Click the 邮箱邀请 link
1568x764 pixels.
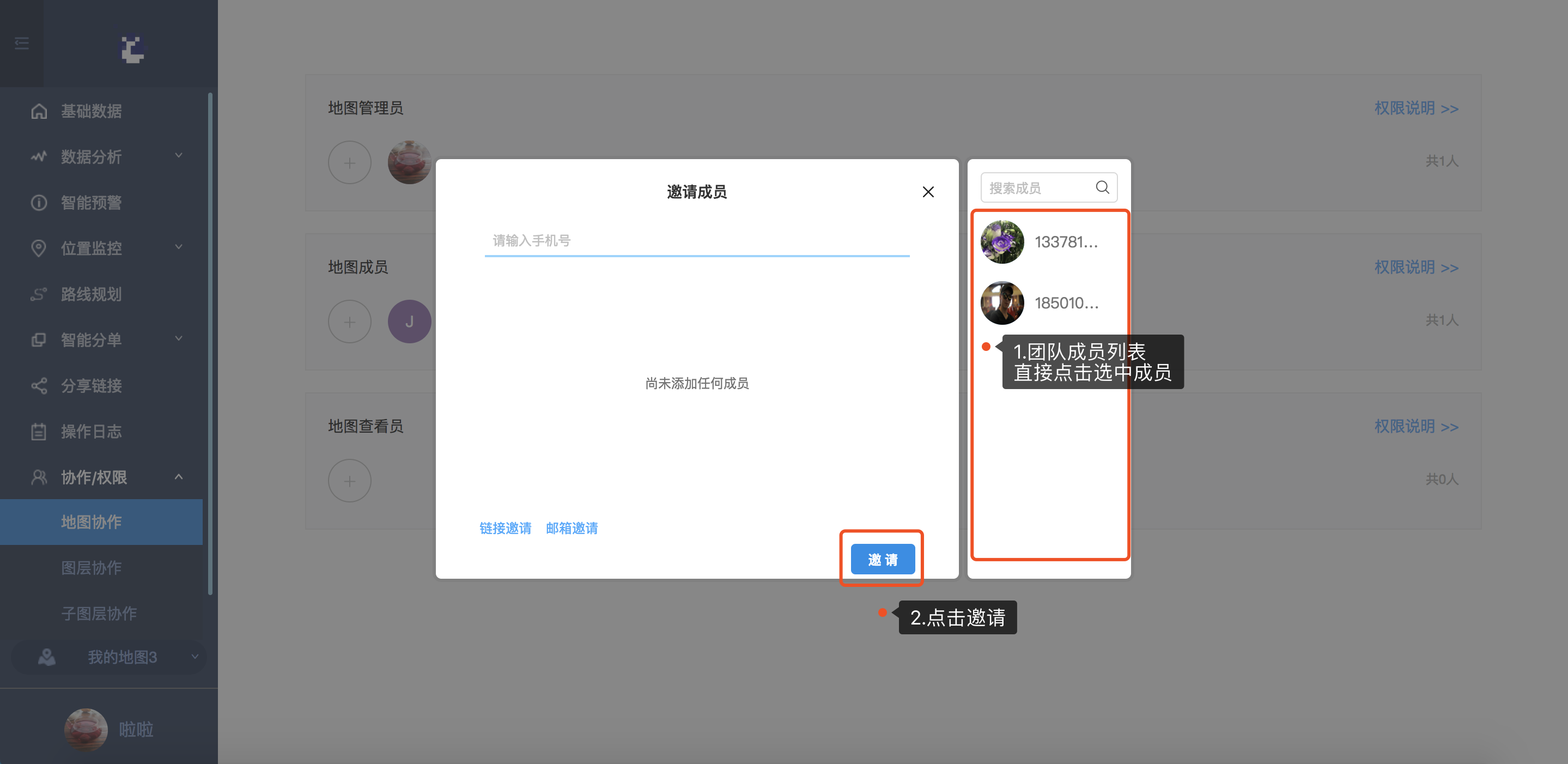click(x=572, y=529)
